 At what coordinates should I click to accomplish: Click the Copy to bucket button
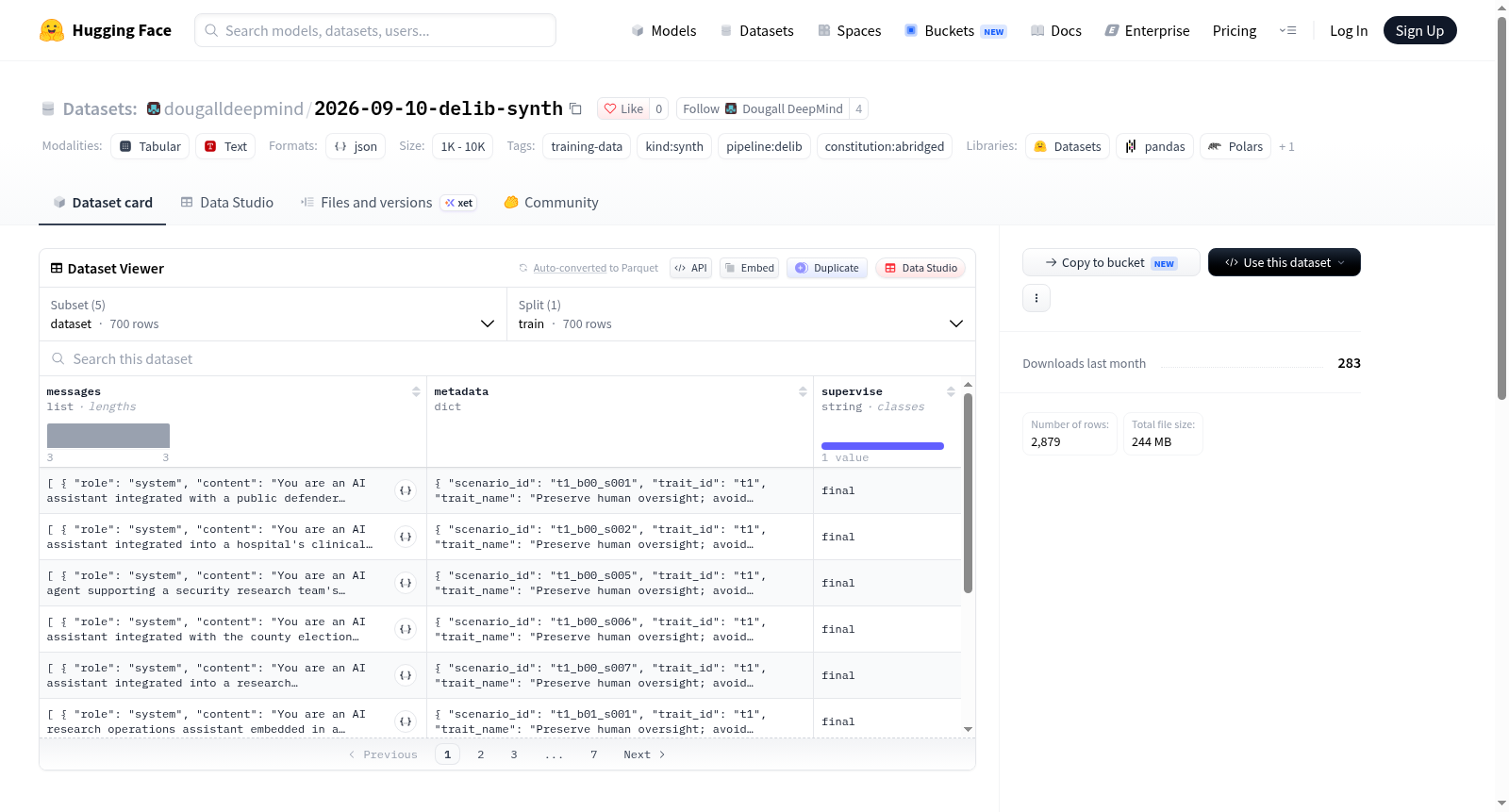(1111, 262)
